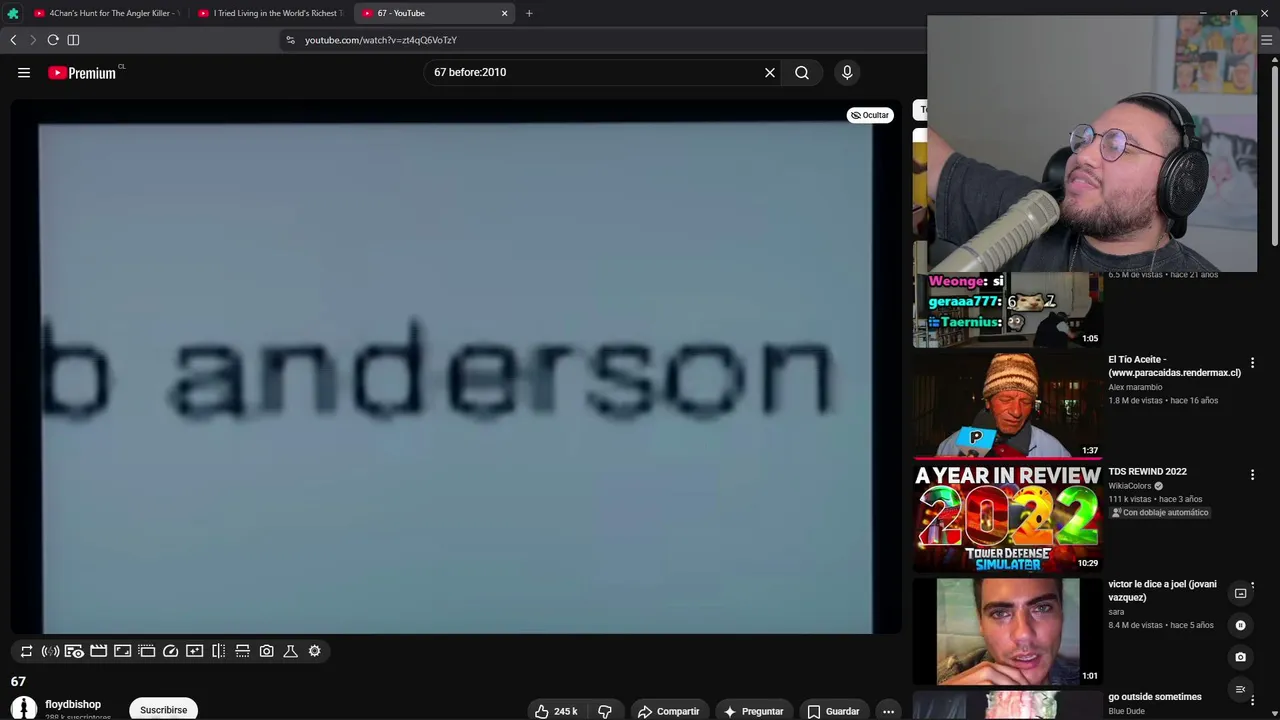This screenshot has height=720, width=1280.
Task: Click the WikiaColors channel name
Action: (x=1130, y=486)
